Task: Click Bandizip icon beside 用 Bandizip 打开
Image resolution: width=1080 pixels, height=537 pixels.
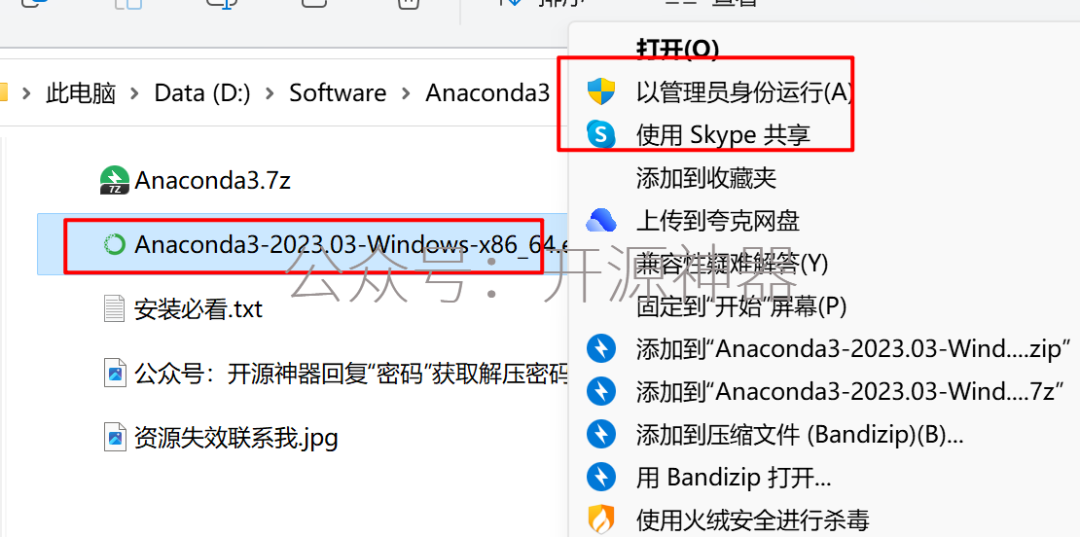Action: coord(601,476)
